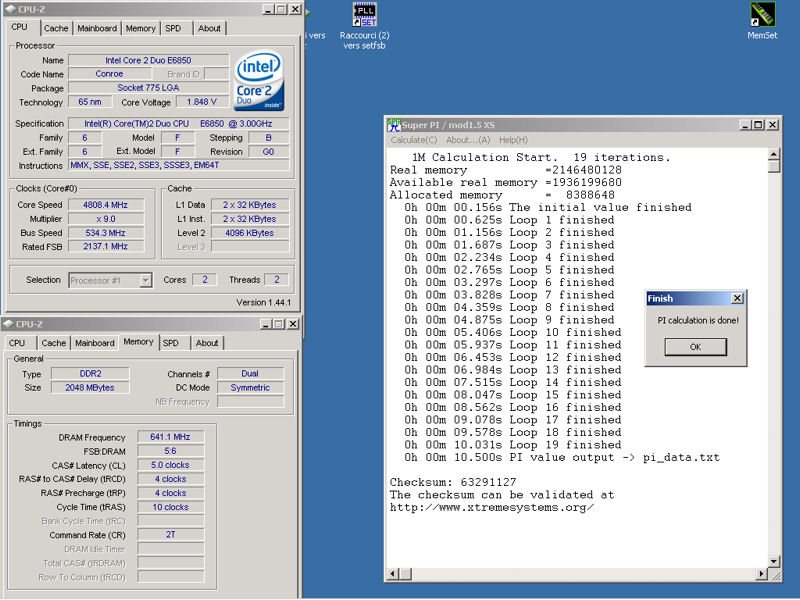The width and height of the screenshot is (800, 600).
Task: Click the Bus Speed value 534.3 MHz
Action: point(106,233)
